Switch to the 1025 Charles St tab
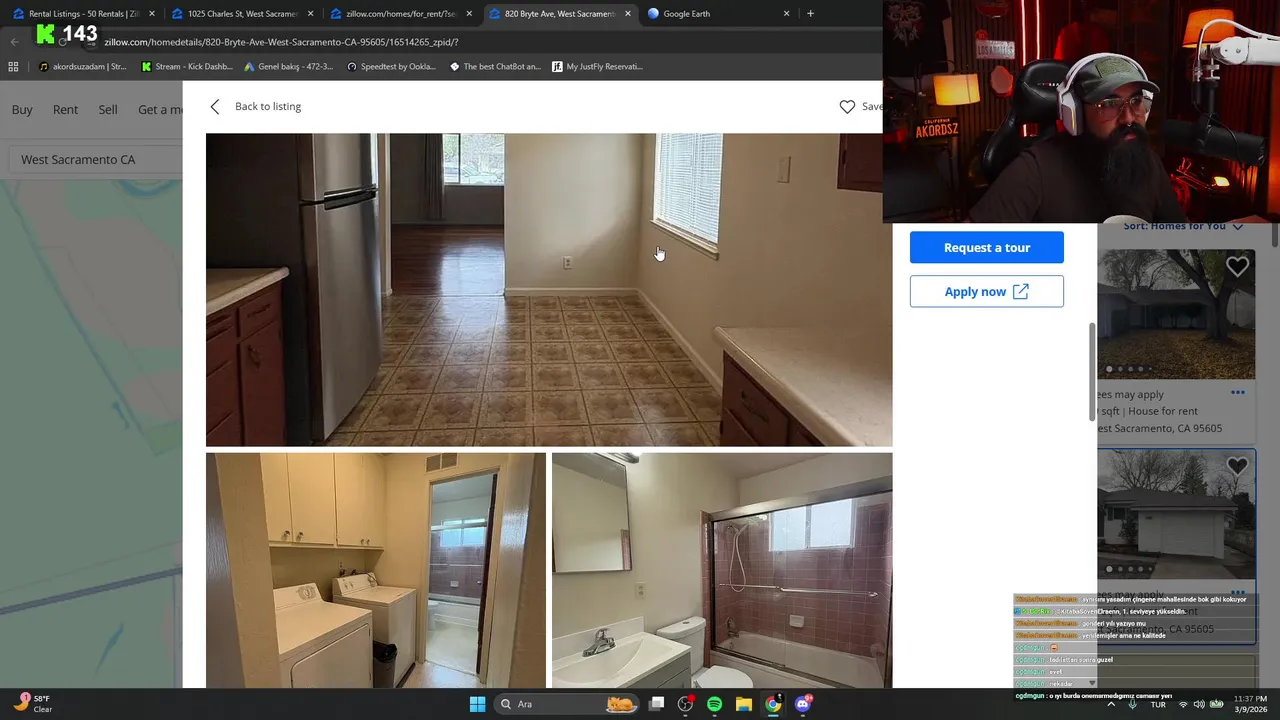Image resolution: width=1280 pixels, height=720 pixels. pyautogui.click(x=242, y=14)
